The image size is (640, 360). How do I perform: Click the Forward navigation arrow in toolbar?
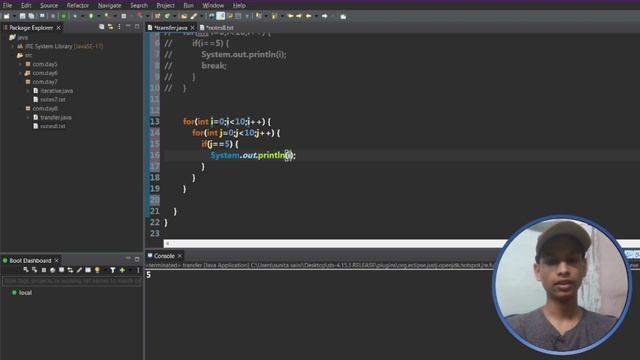pos(324,16)
